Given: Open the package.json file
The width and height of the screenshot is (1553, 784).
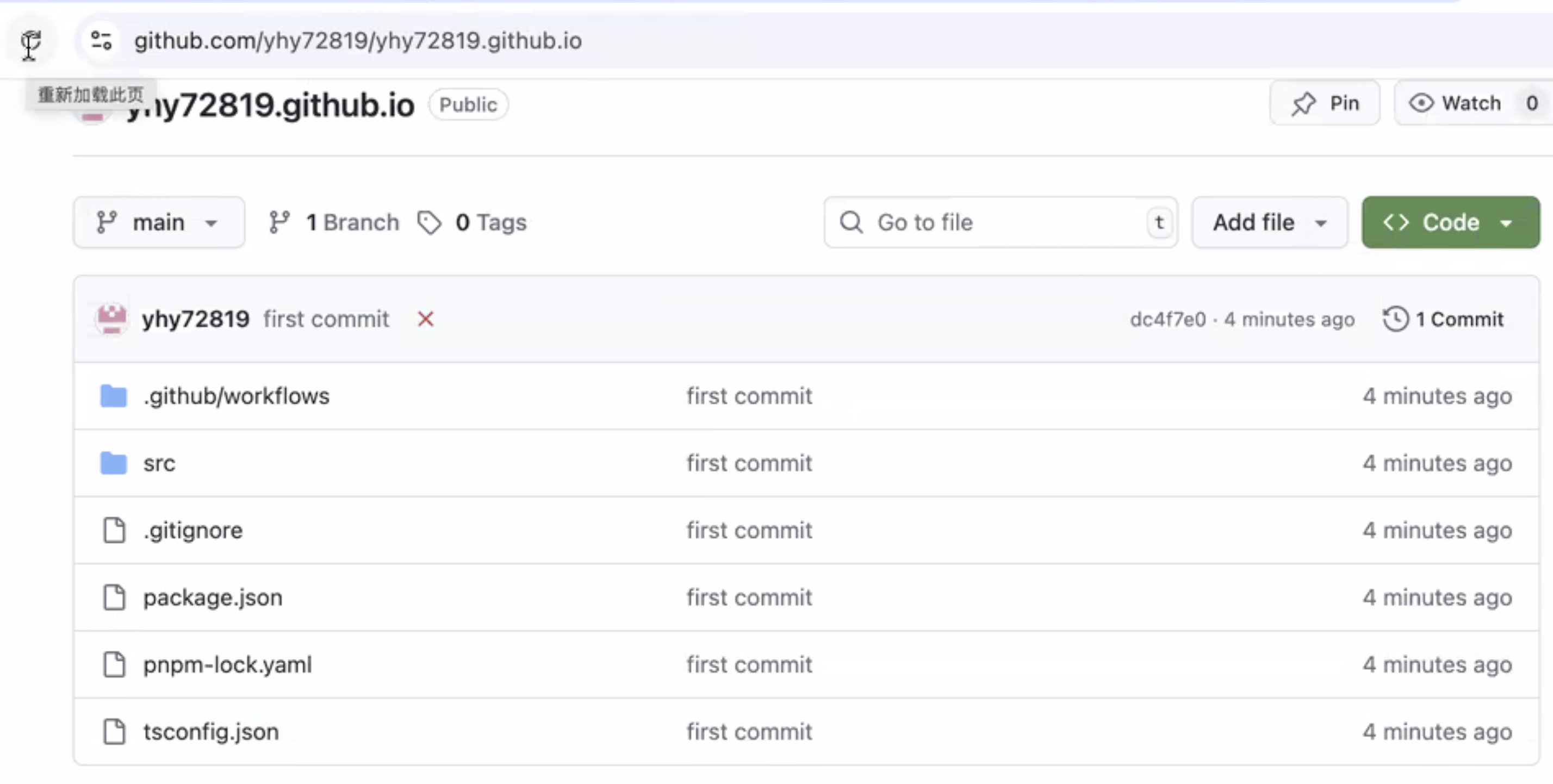Looking at the screenshot, I should 213,597.
